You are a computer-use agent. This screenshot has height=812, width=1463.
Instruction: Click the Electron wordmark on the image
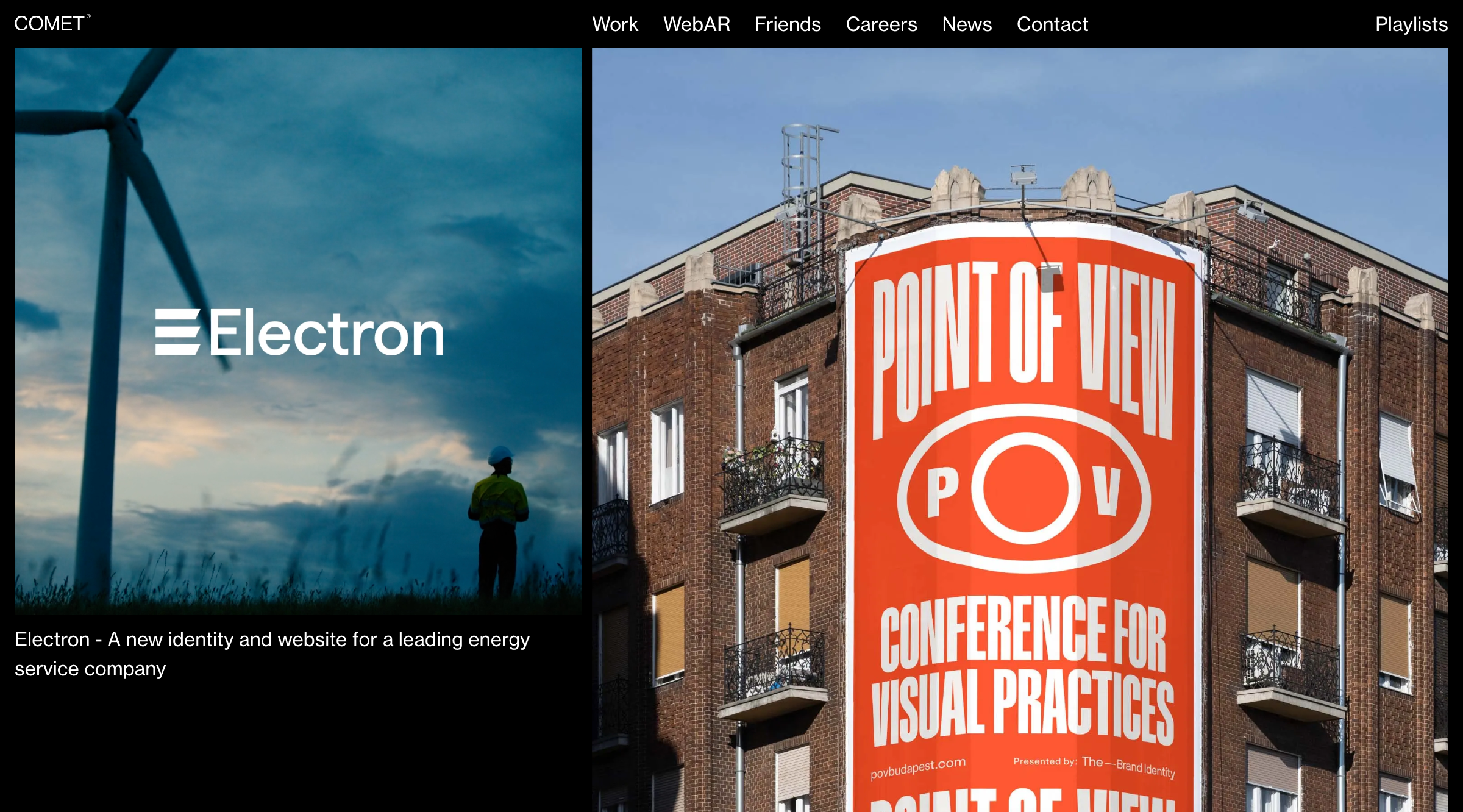(326, 333)
